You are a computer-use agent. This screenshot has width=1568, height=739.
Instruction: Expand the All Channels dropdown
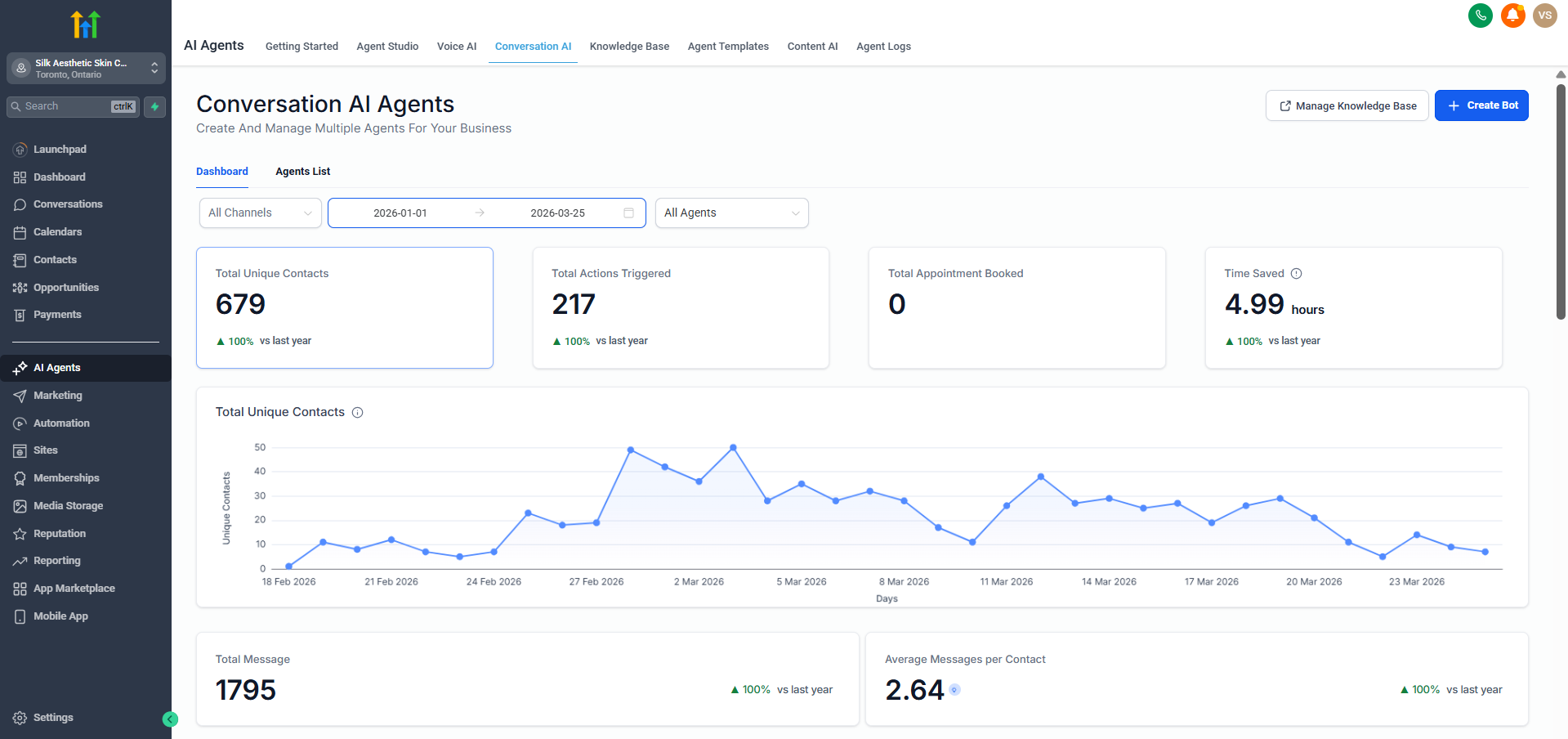tap(260, 213)
